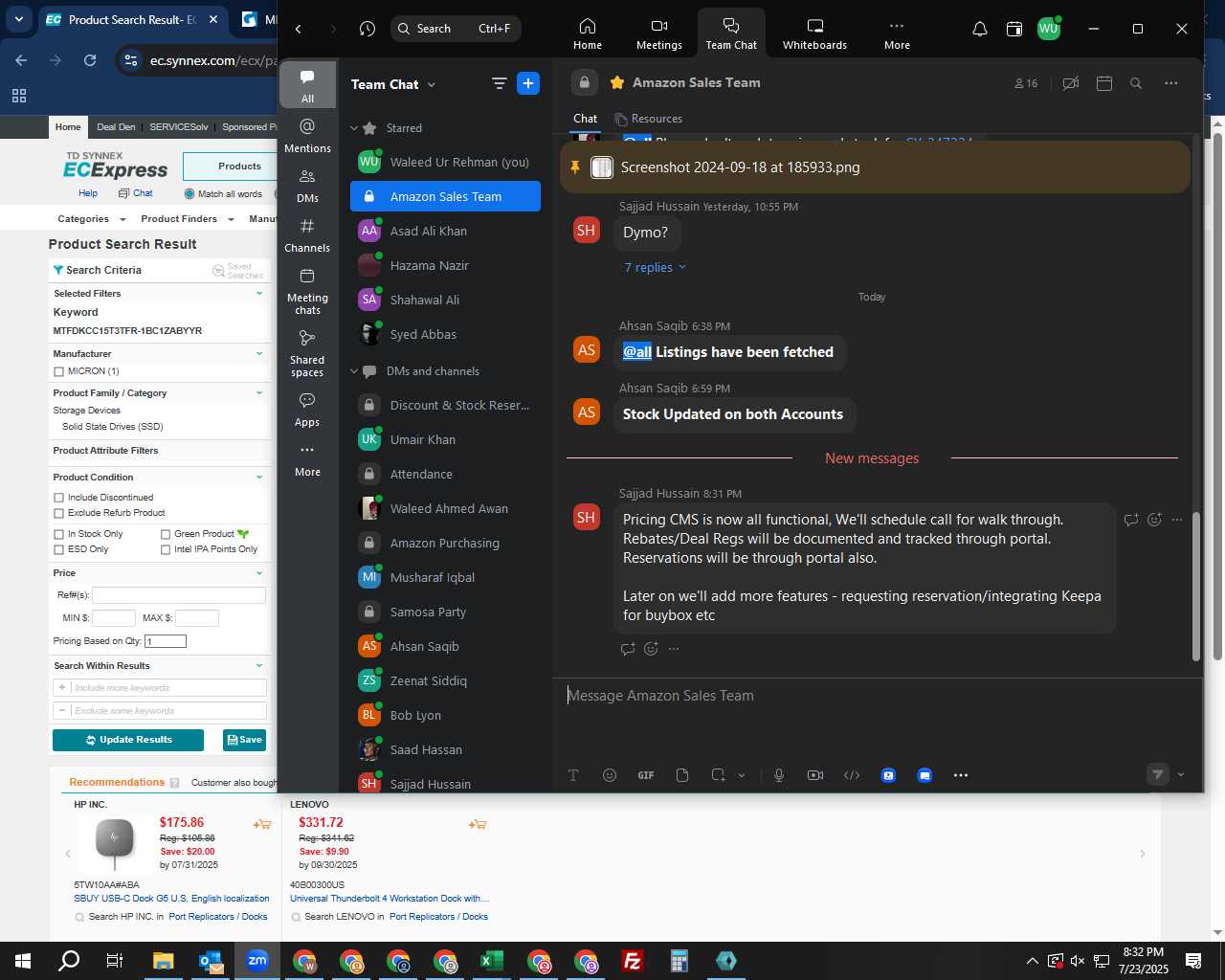Open the calendar icon beside the bell
The height and width of the screenshot is (980, 1225).
pos(1014,29)
